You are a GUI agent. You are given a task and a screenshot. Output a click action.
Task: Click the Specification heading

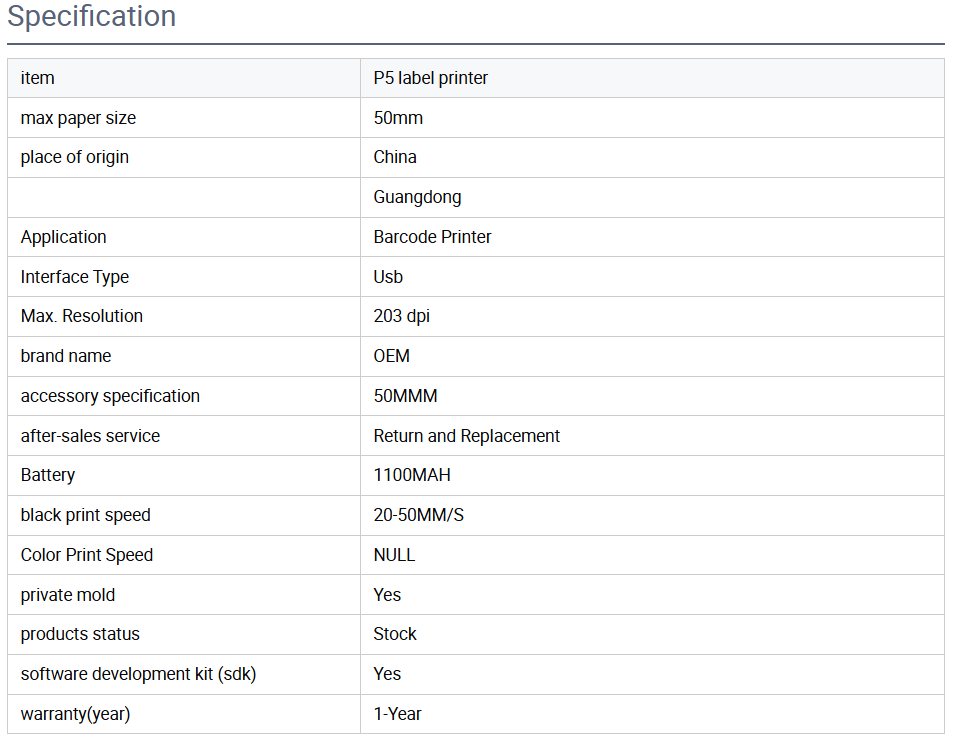coord(92,17)
